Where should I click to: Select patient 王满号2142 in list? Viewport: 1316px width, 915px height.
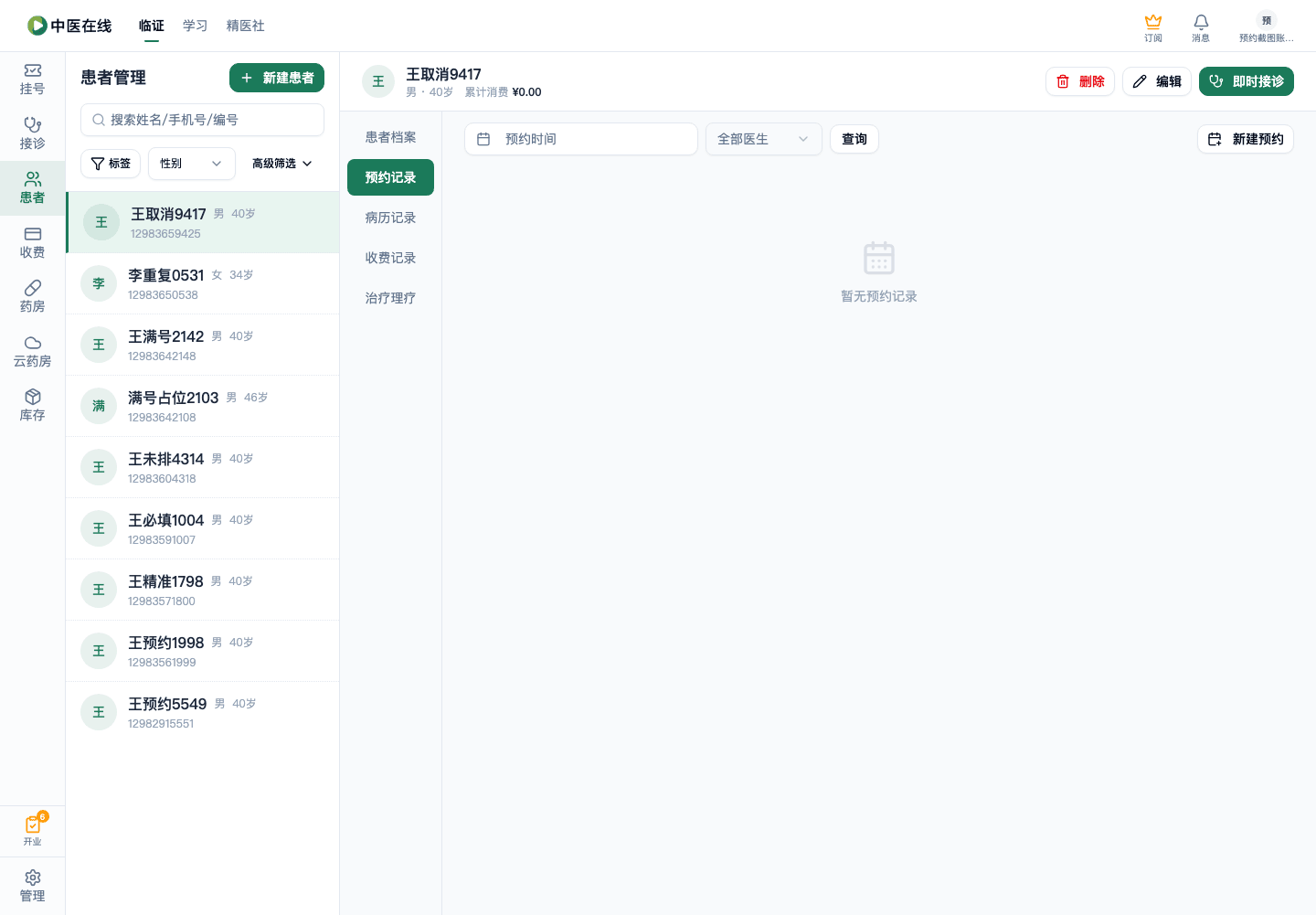(203, 345)
